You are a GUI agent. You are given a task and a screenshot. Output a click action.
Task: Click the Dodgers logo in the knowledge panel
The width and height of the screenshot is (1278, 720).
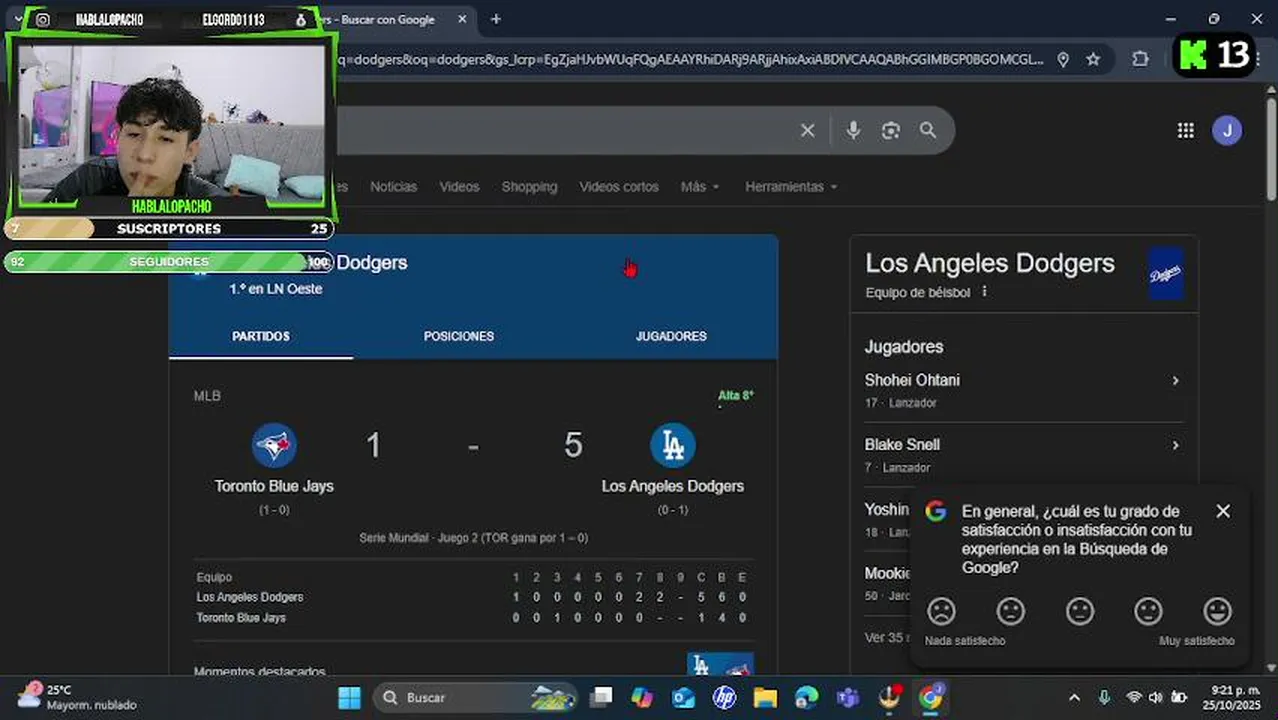click(1166, 274)
